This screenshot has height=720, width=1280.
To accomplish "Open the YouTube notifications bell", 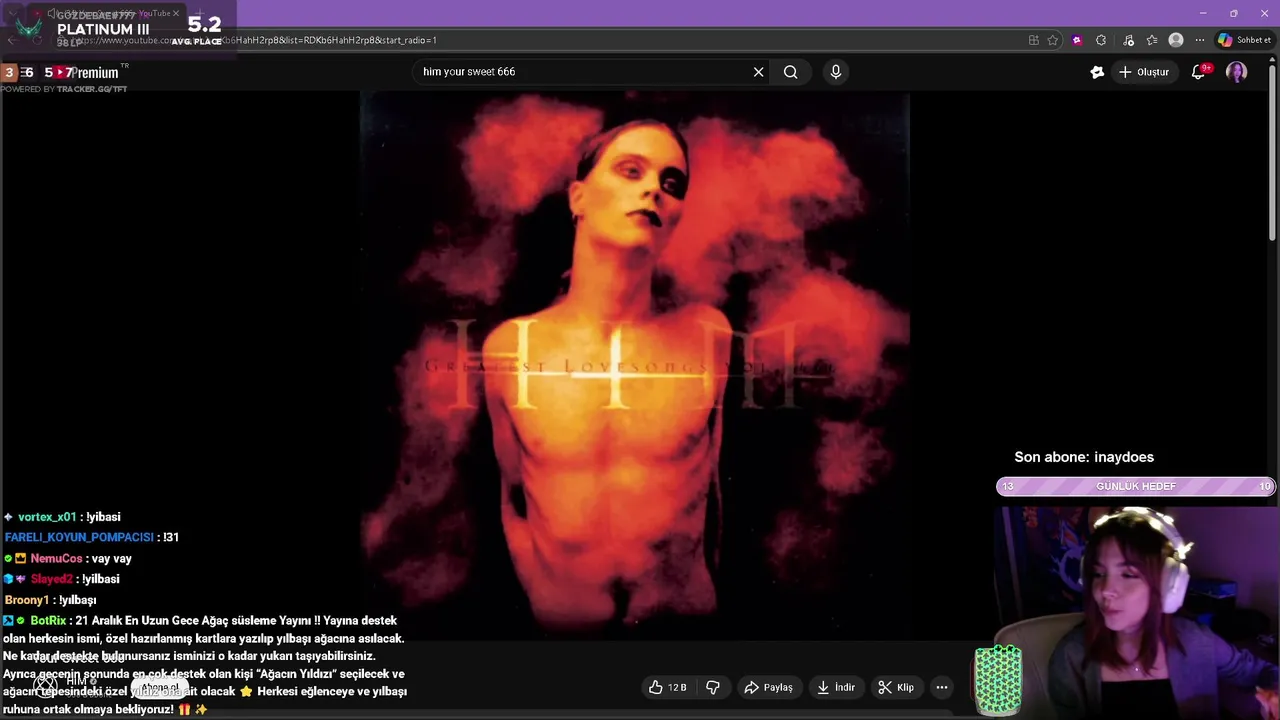I will (1199, 72).
